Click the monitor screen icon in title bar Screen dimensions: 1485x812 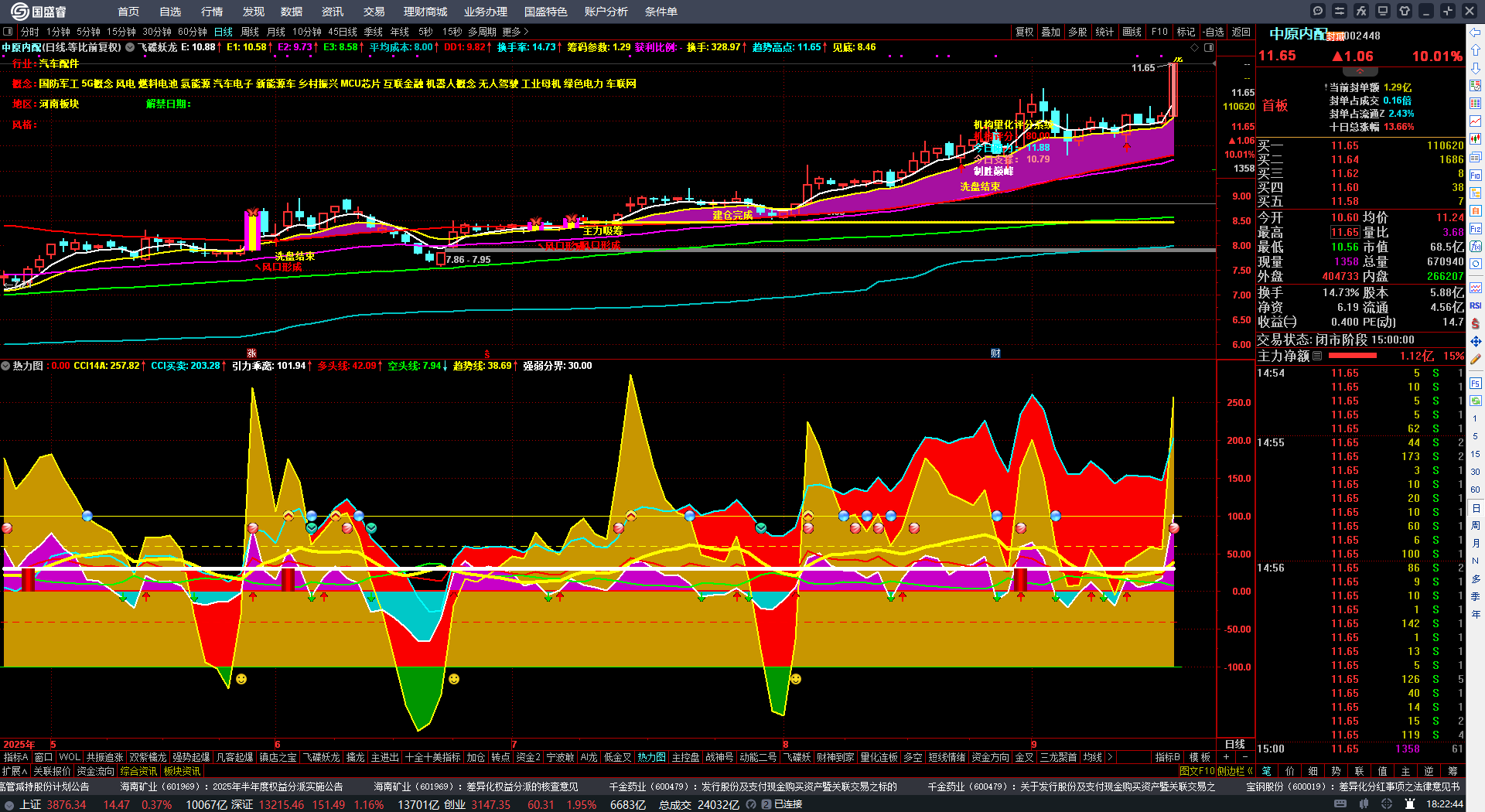[1383, 11]
